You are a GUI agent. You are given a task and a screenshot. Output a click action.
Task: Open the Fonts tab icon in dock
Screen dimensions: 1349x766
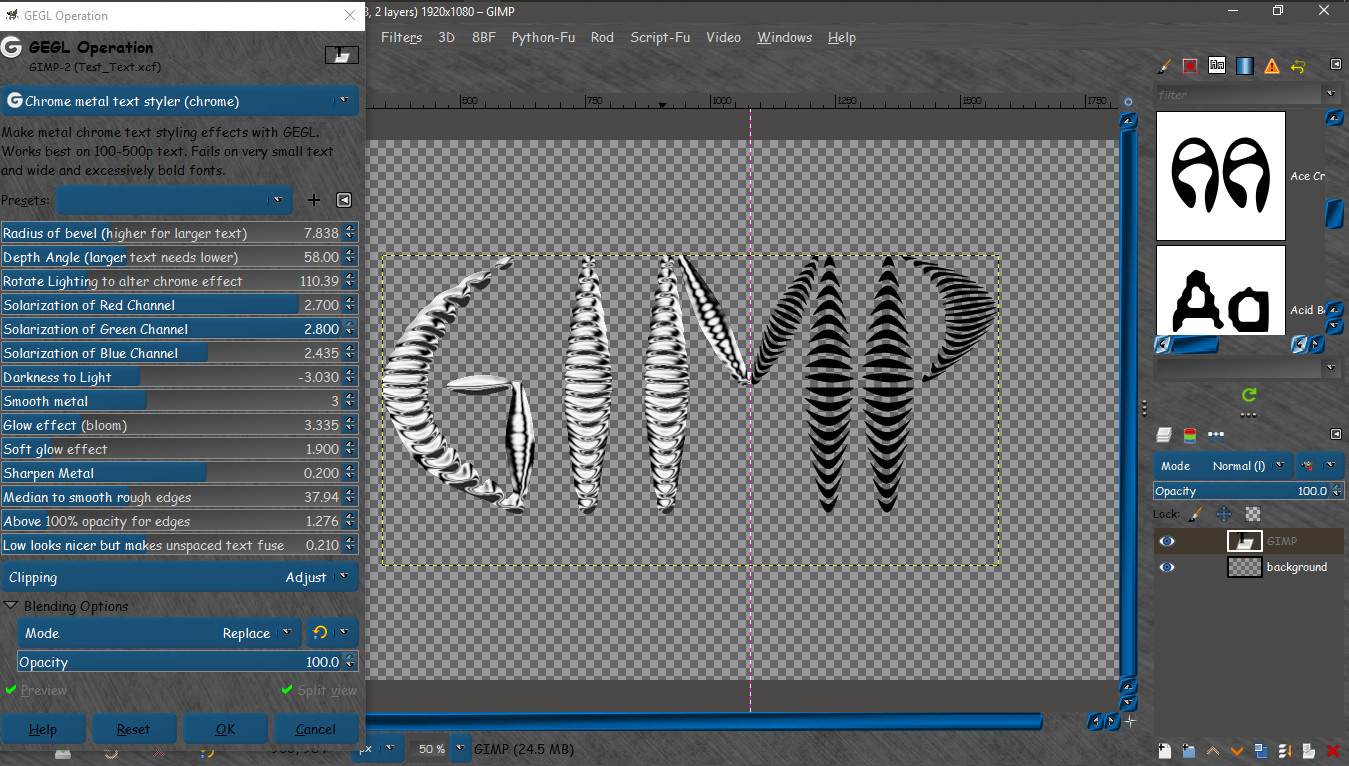coord(1217,66)
